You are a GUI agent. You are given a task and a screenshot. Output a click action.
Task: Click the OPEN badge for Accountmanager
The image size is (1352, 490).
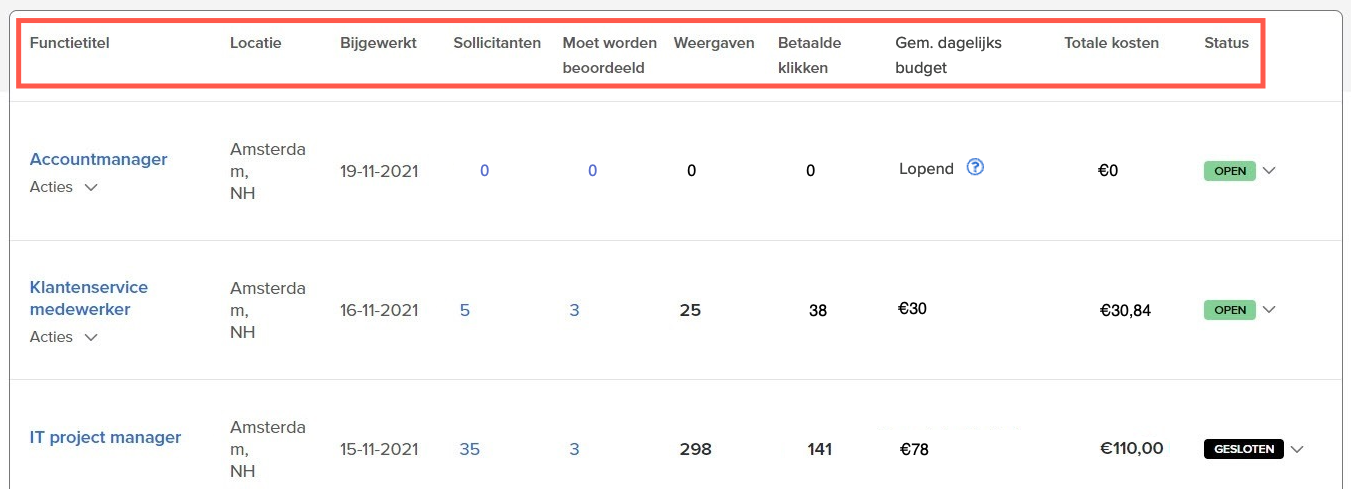coord(1229,171)
